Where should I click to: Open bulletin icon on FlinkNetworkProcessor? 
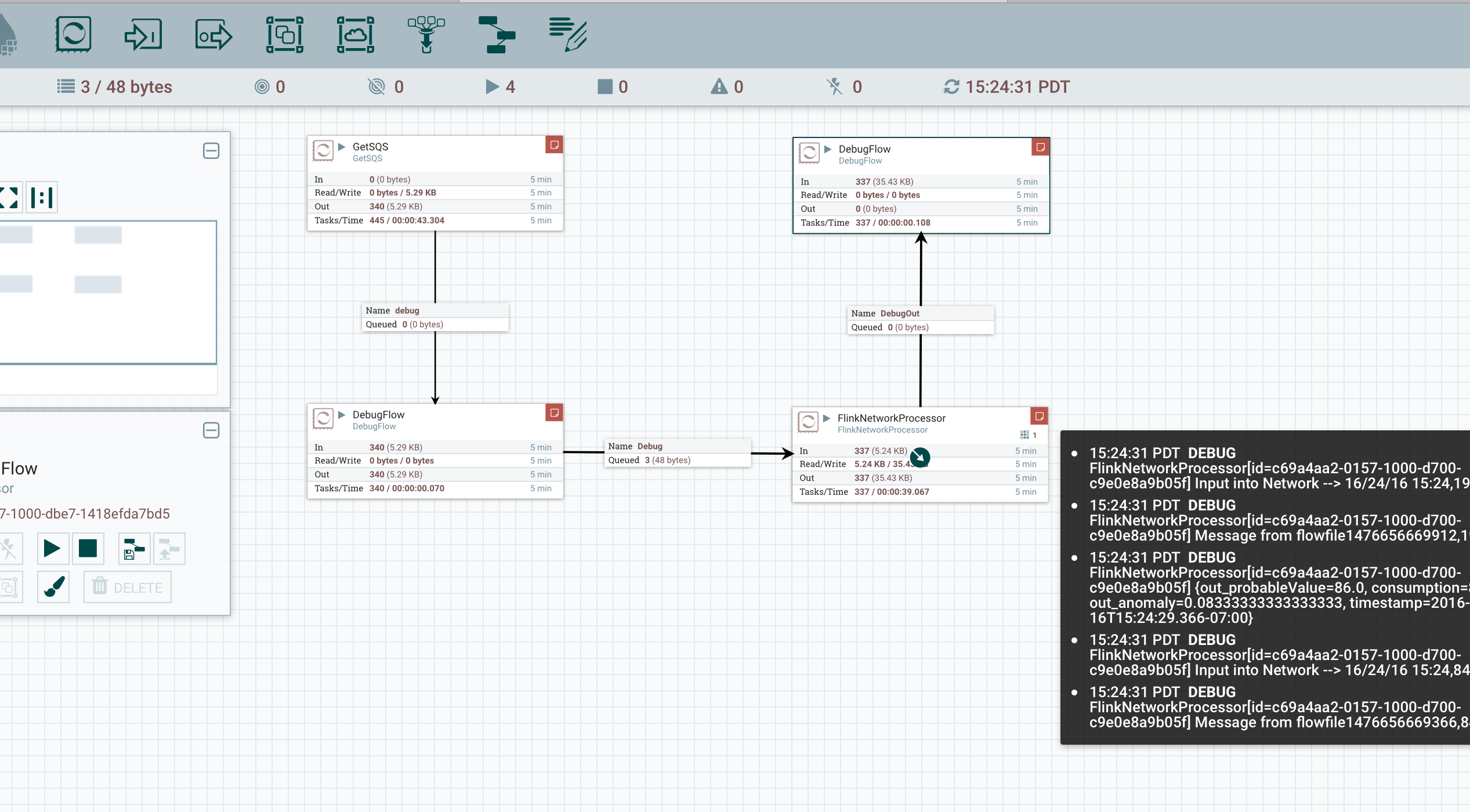[1039, 416]
